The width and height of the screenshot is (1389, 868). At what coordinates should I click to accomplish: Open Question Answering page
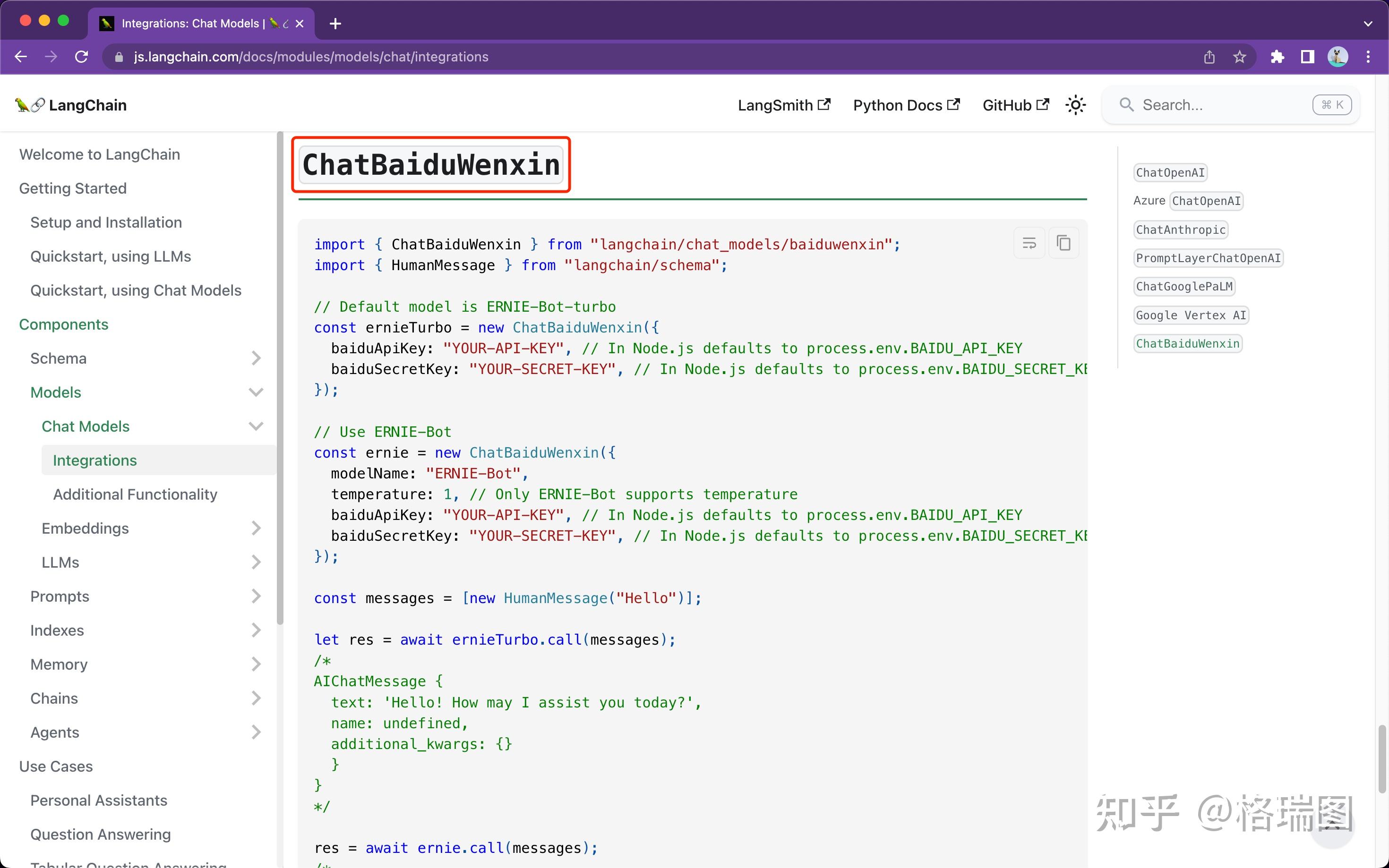tap(101, 834)
